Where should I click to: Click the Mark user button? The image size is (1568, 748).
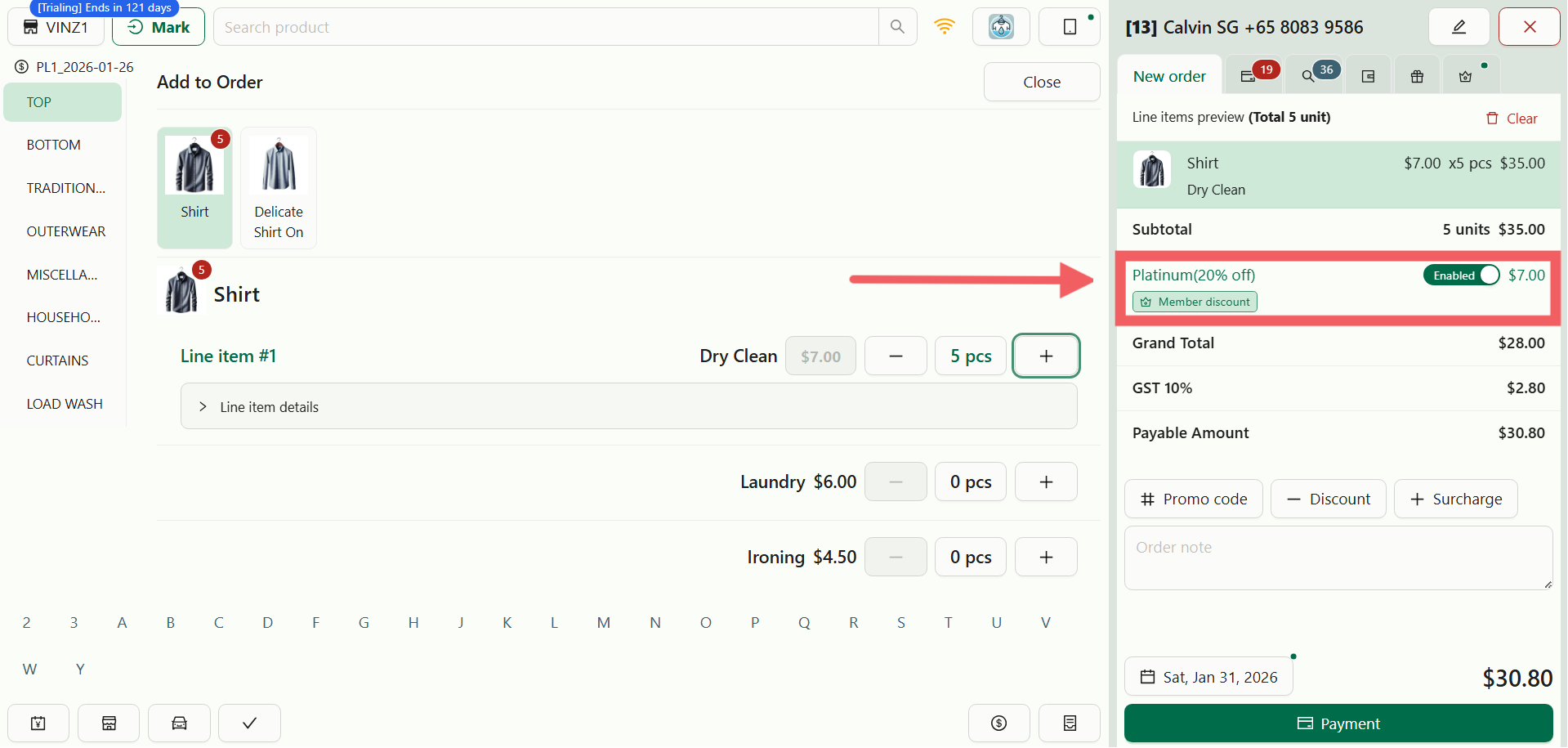click(x=159, y=27)
